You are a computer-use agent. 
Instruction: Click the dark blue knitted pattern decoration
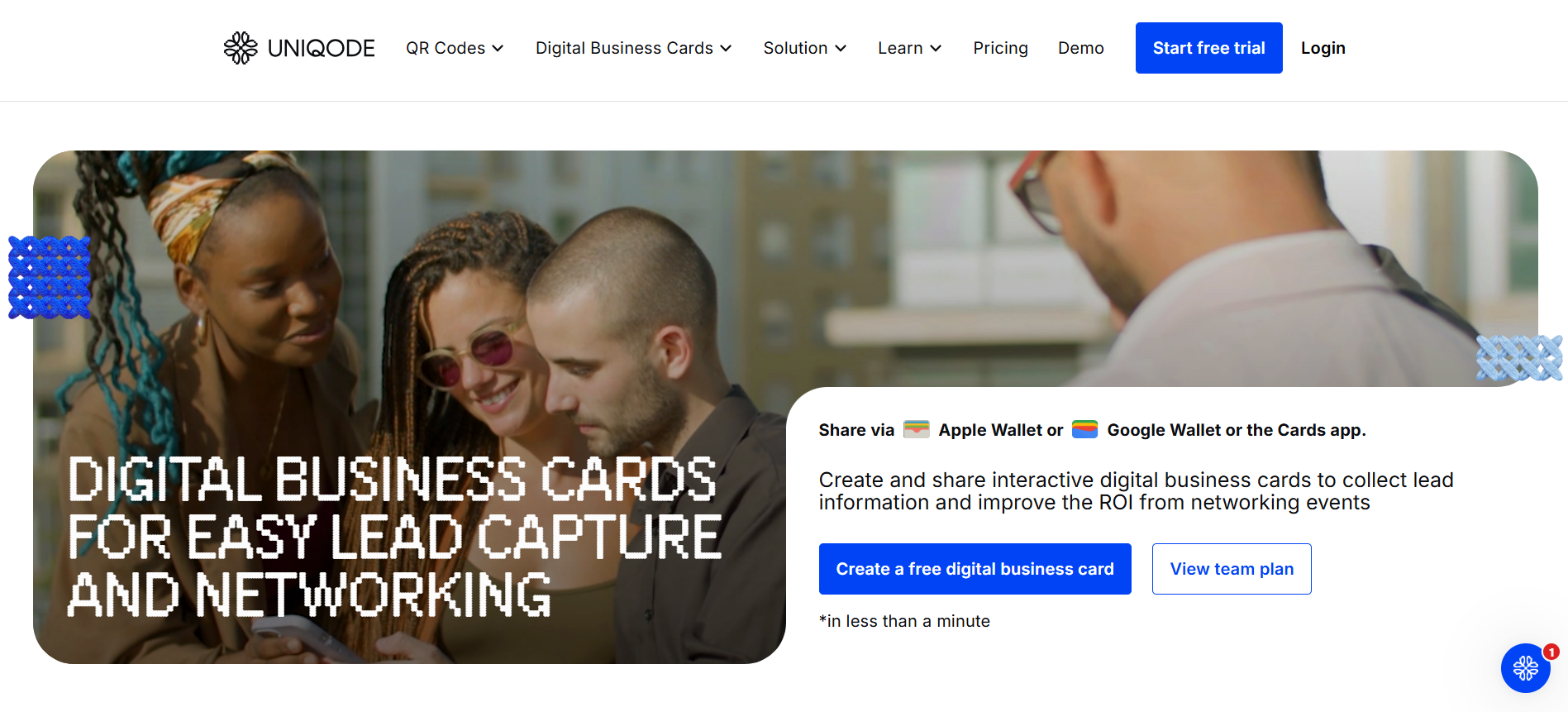[x=49, y=278]
